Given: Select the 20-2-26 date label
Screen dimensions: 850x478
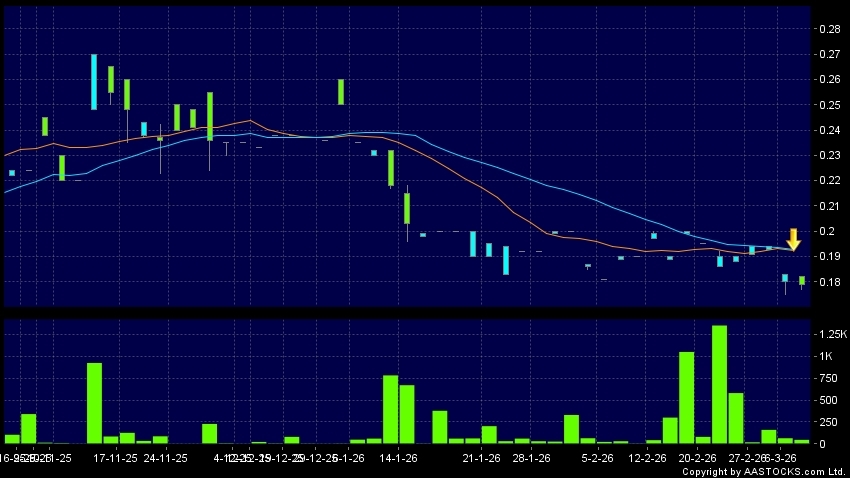Looking at the screenshot, I should [x=697, y=459].
